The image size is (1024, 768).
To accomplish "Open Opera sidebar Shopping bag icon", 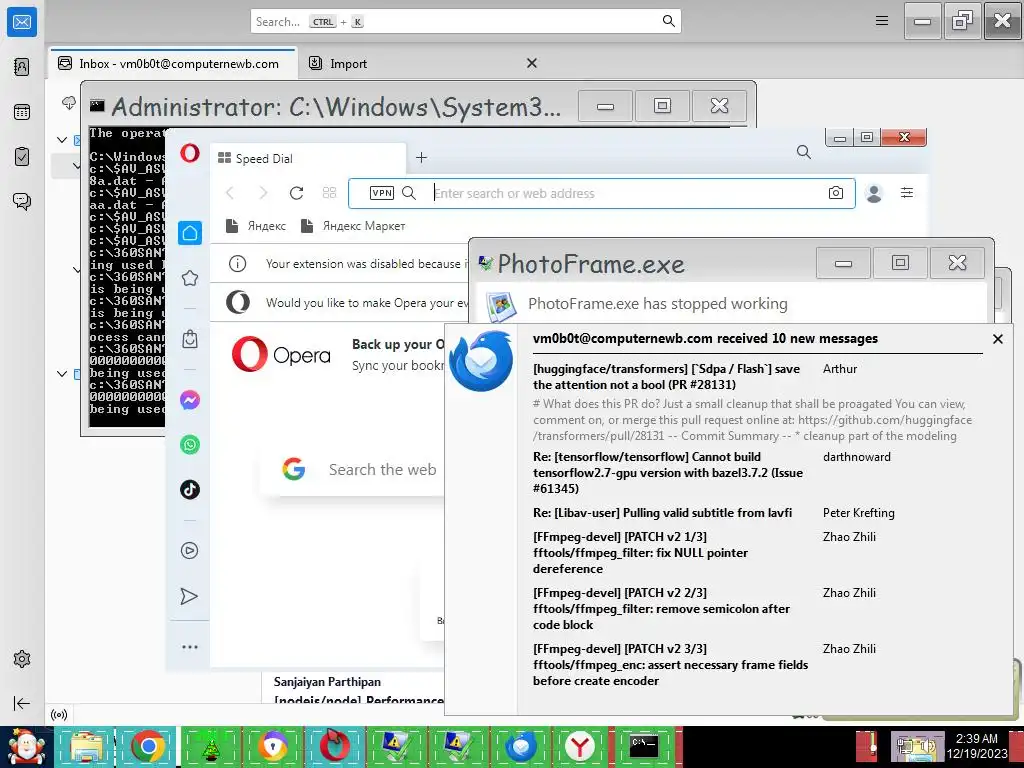I will (x=190, y=339).
